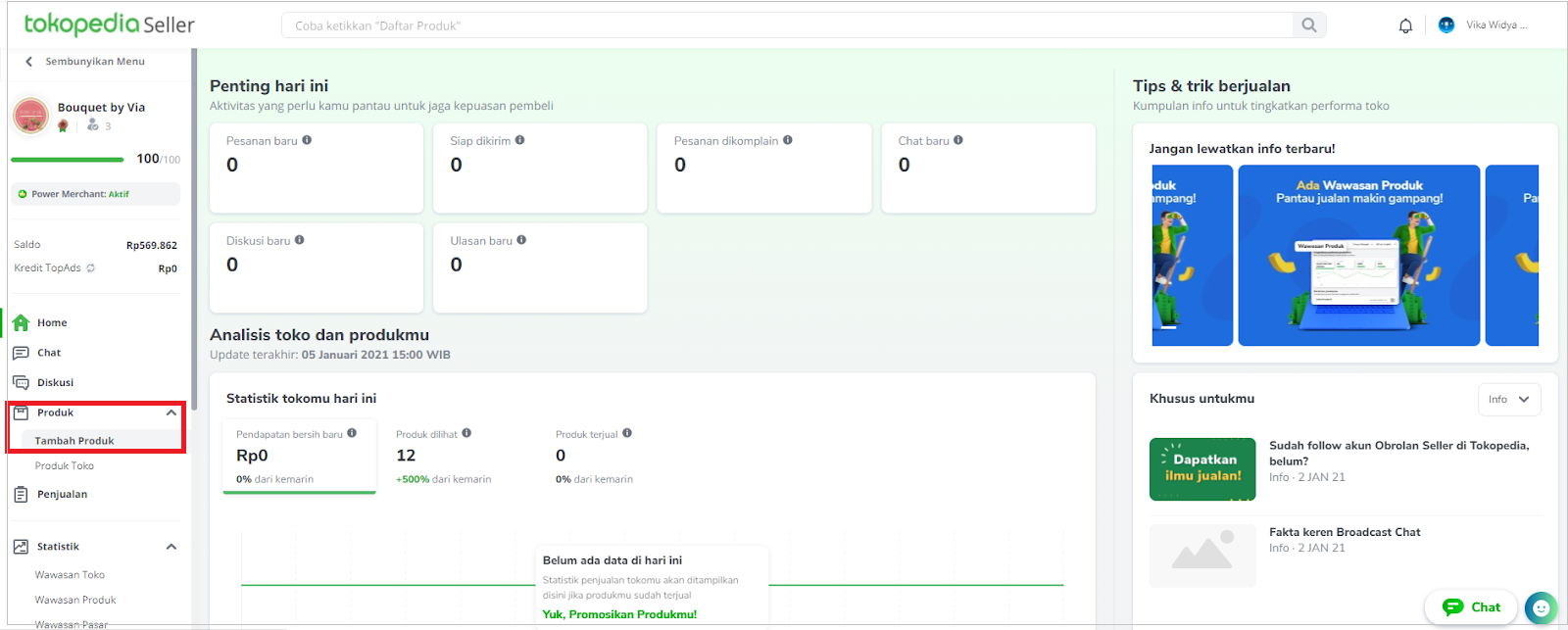Click info icon beside Produk terjual
This screenshot has width=1568, height=630.
click(627, 433)
